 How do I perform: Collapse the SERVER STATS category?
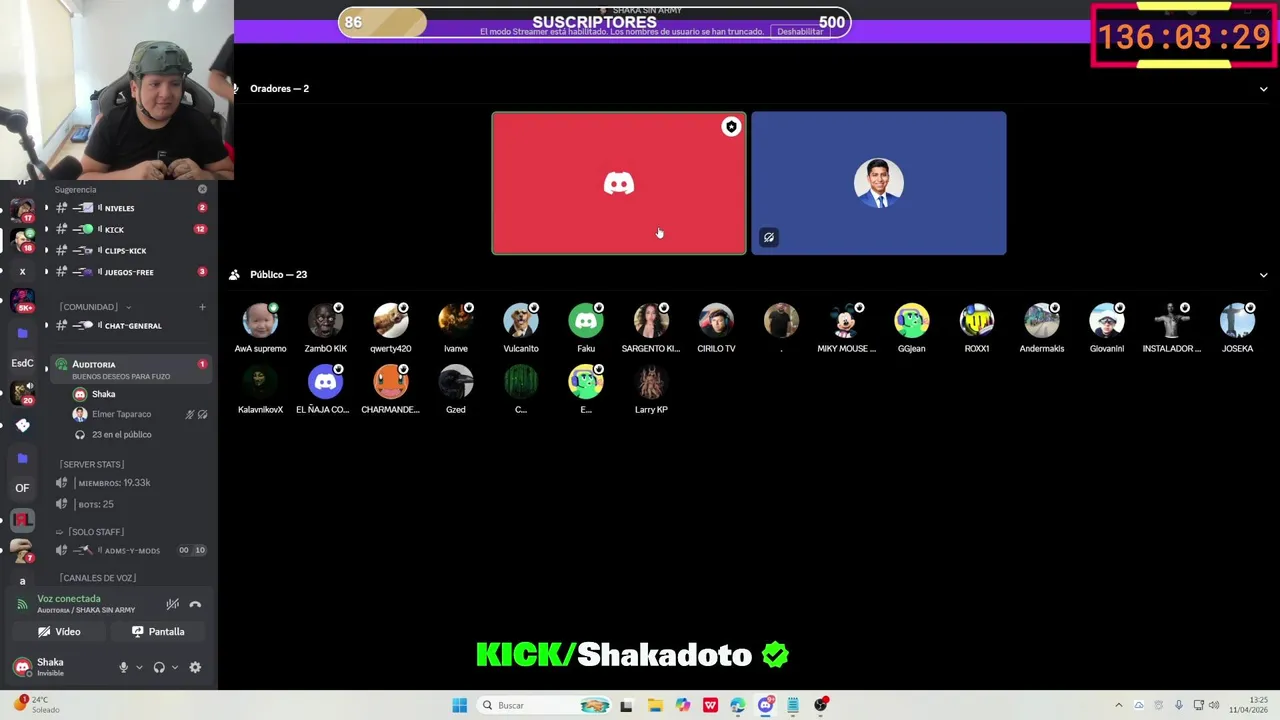(x=92, y=464)
